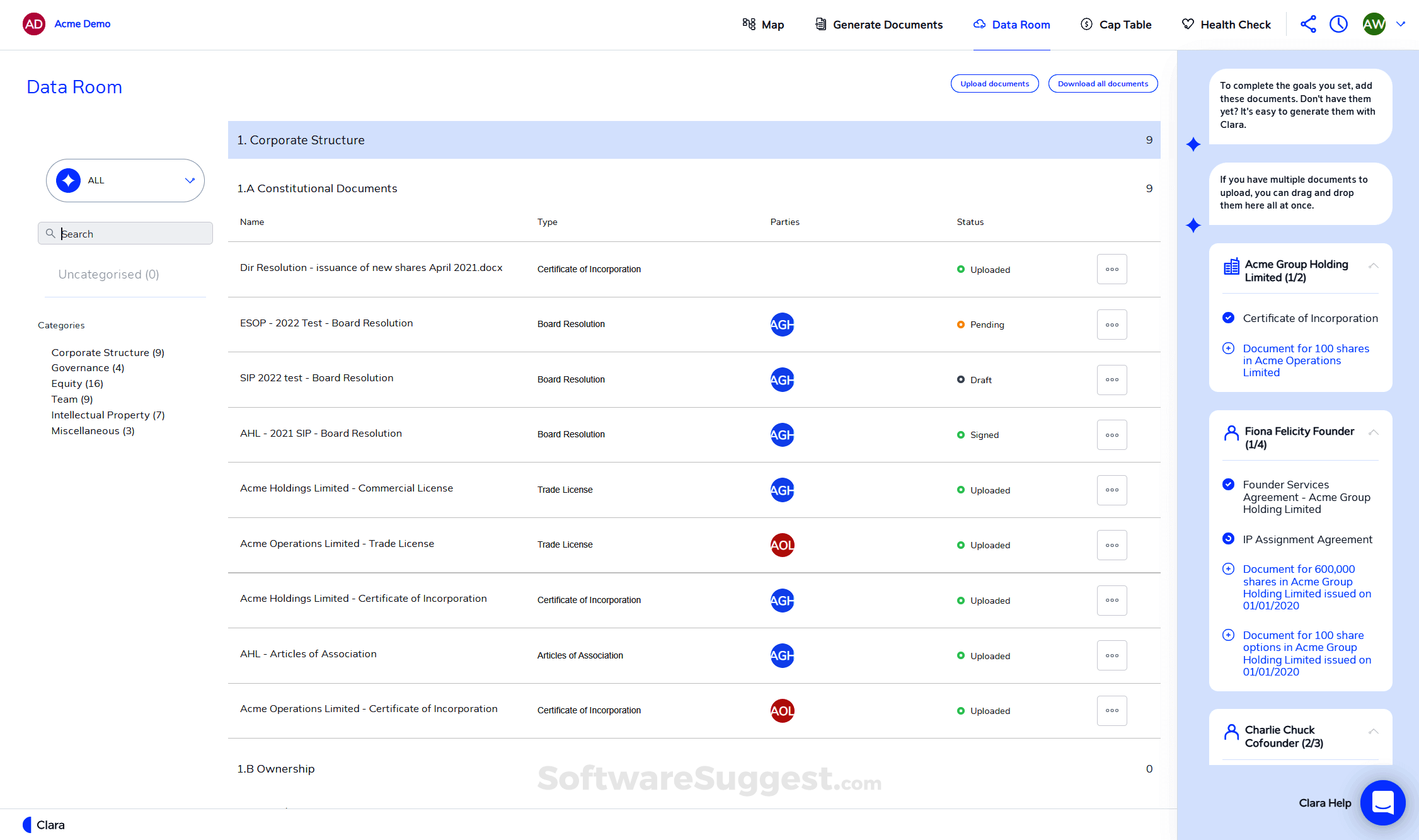Open the Clara Help chat bubble
This screenshot has width=1419, height=840.
[x=1382, y=803]
